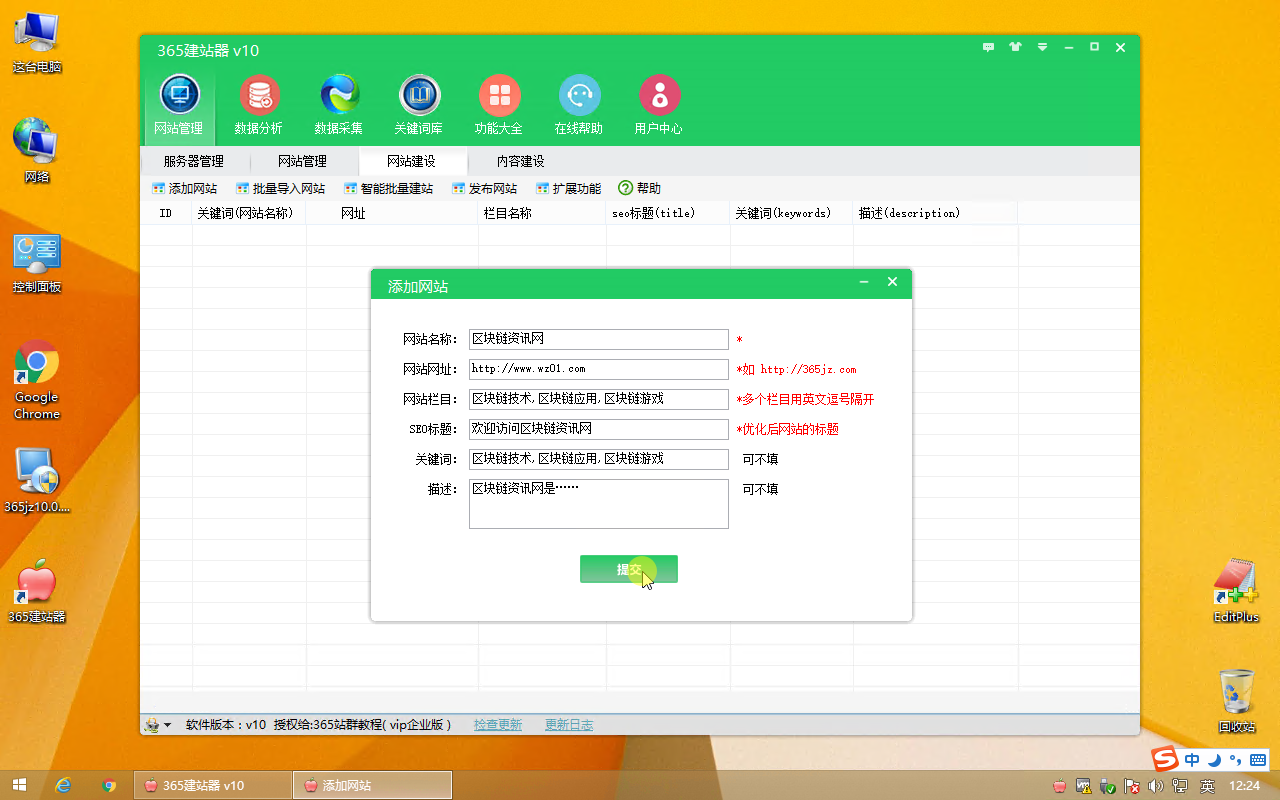
Task: Open 365jz10.0 installer desktop icon
Action: [37, 480]
